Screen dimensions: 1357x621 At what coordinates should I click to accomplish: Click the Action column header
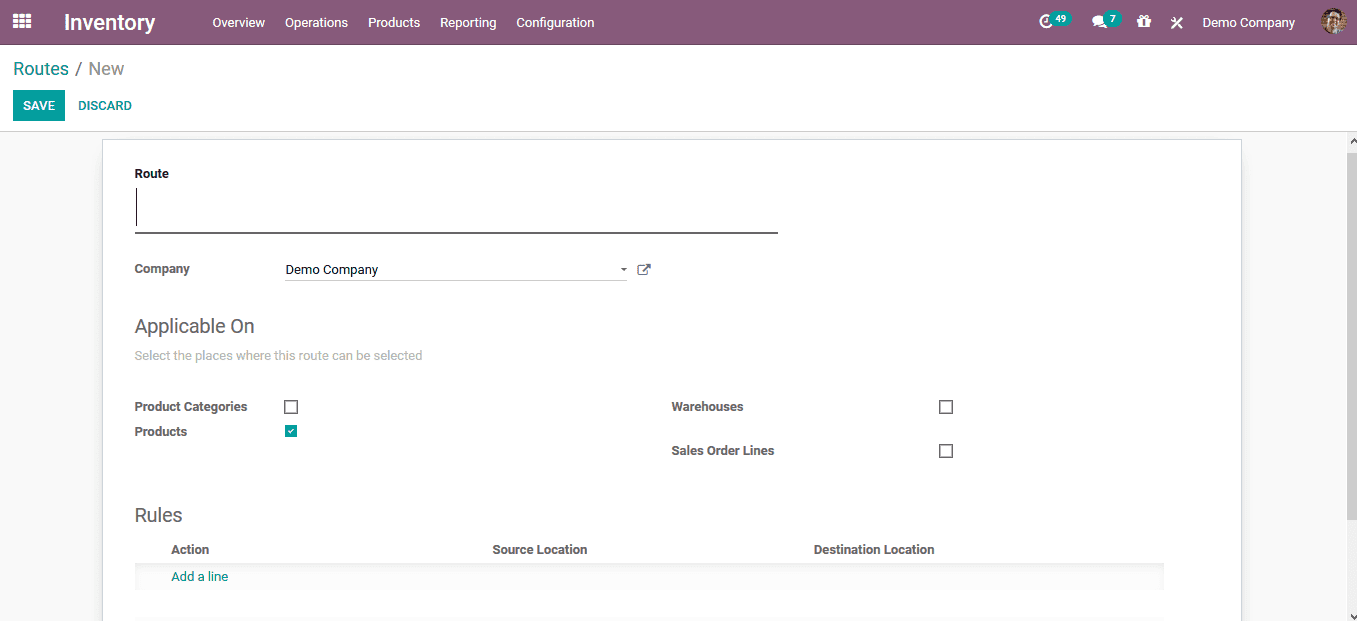[x=190, y=550]
